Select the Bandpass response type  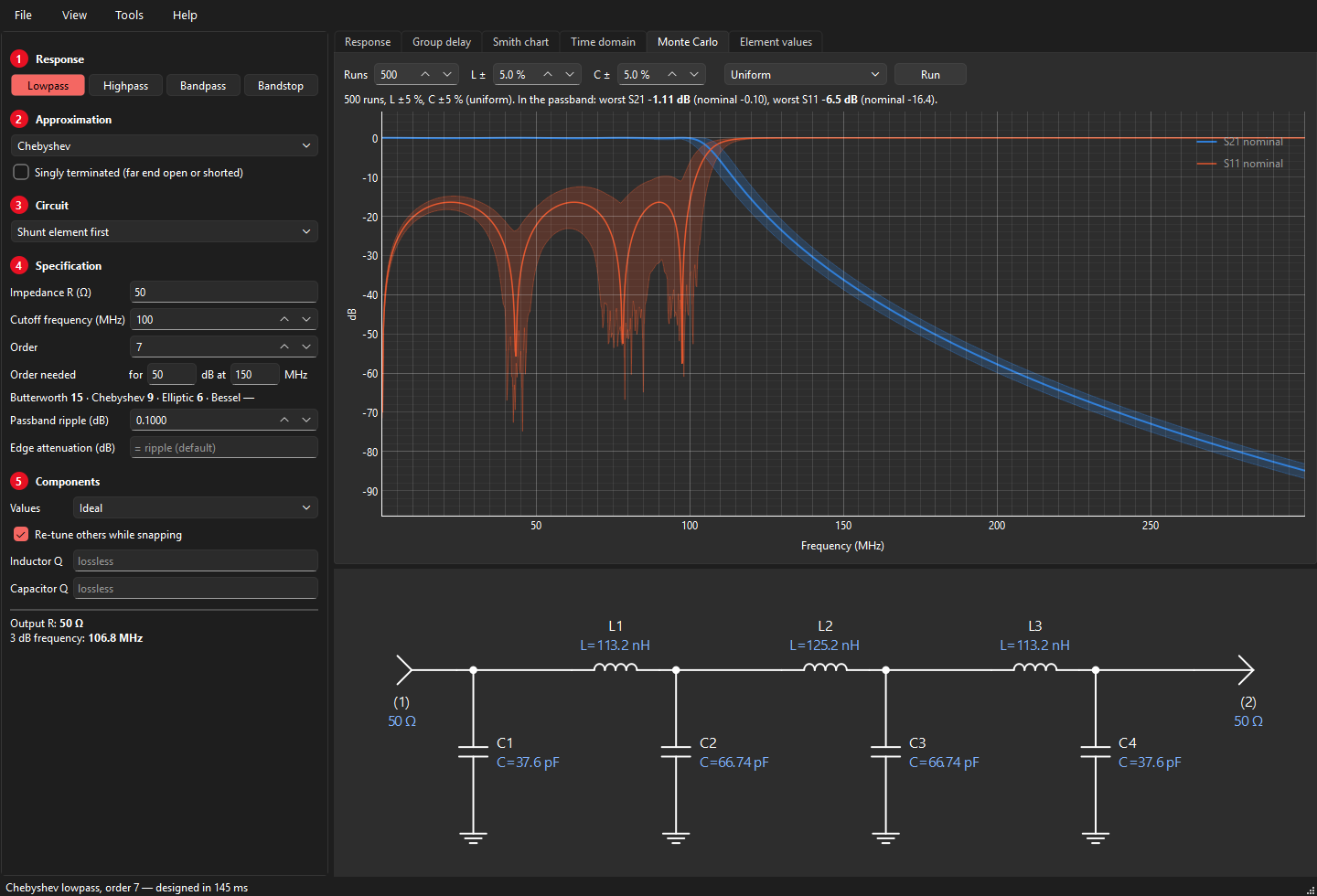203,85
